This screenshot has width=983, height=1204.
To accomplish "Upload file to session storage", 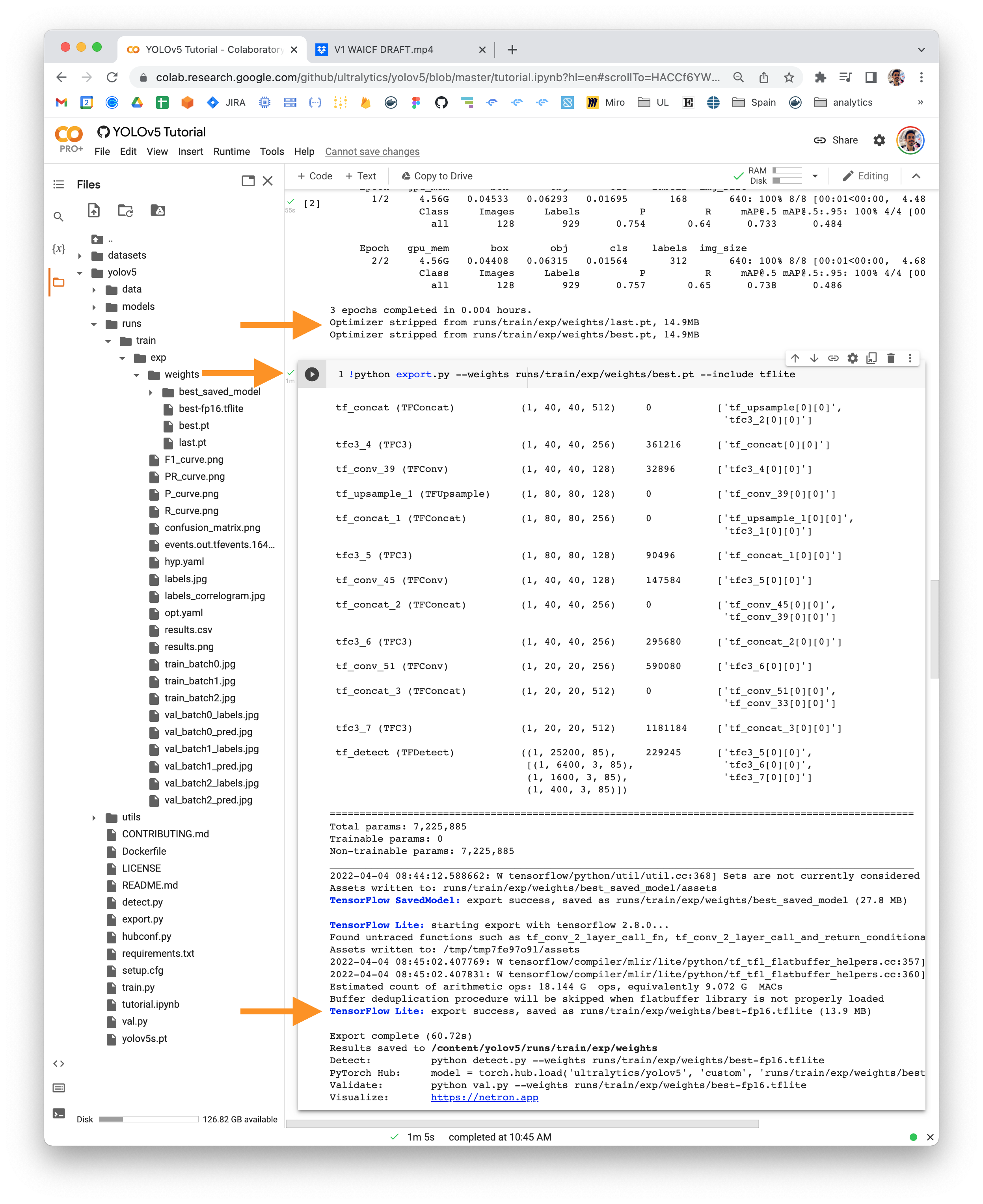I will (x=93, y=210).
